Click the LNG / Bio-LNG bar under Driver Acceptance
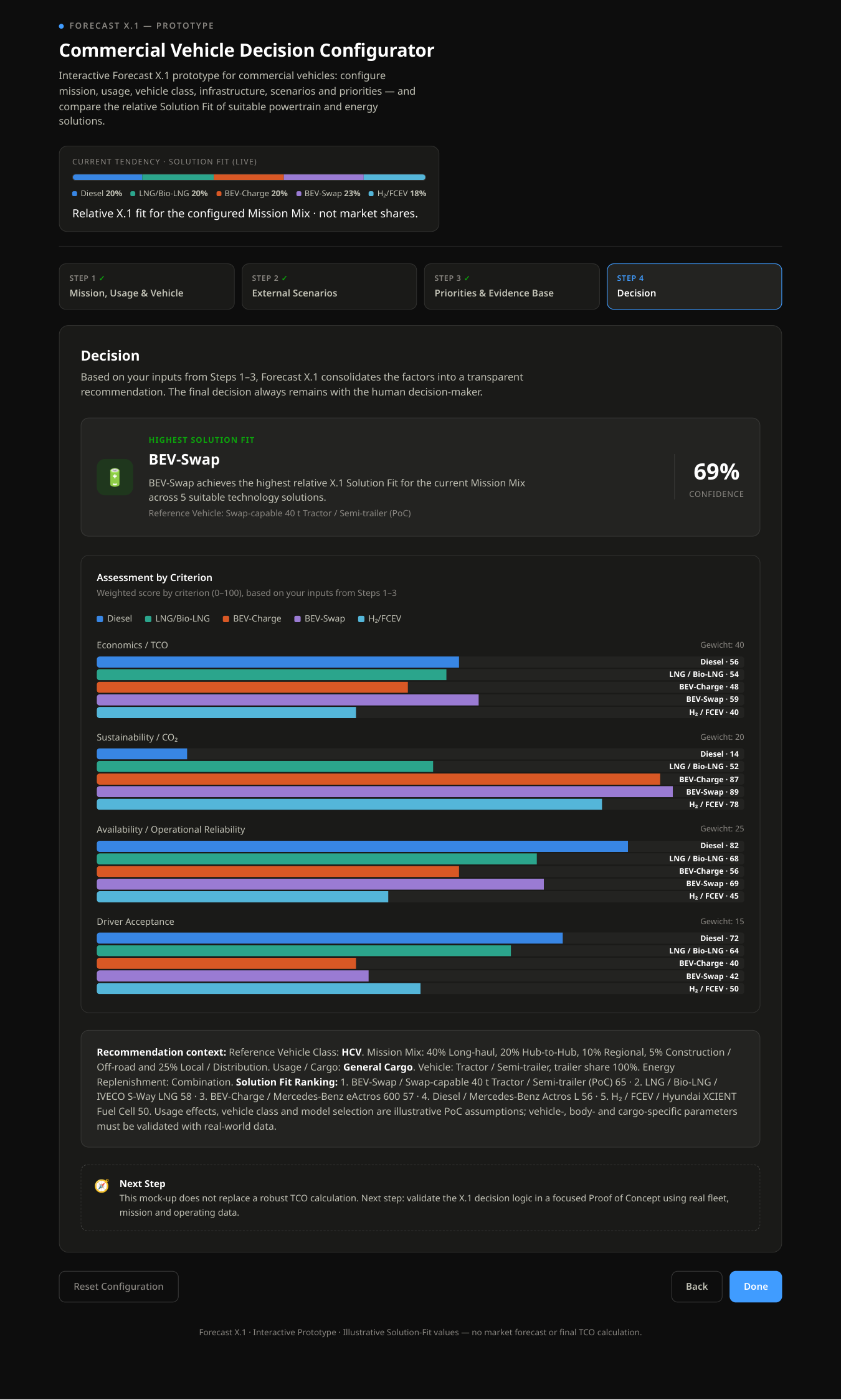This screenshot has height=1400, width=841. click(303, 951)
